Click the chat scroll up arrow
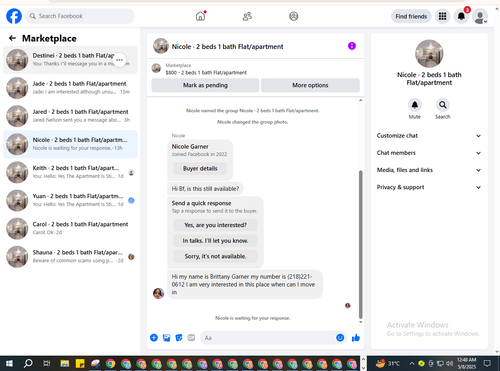Image resolution: width=500 pixels, height=371 pixels. coord(360,100)
